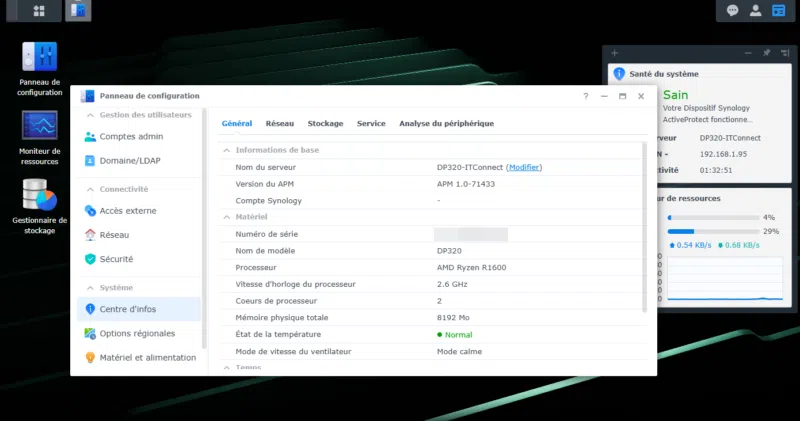Viewport: 800px width, 421px height.
Task: Open Accès externe settings
Action: click(139, 211)
